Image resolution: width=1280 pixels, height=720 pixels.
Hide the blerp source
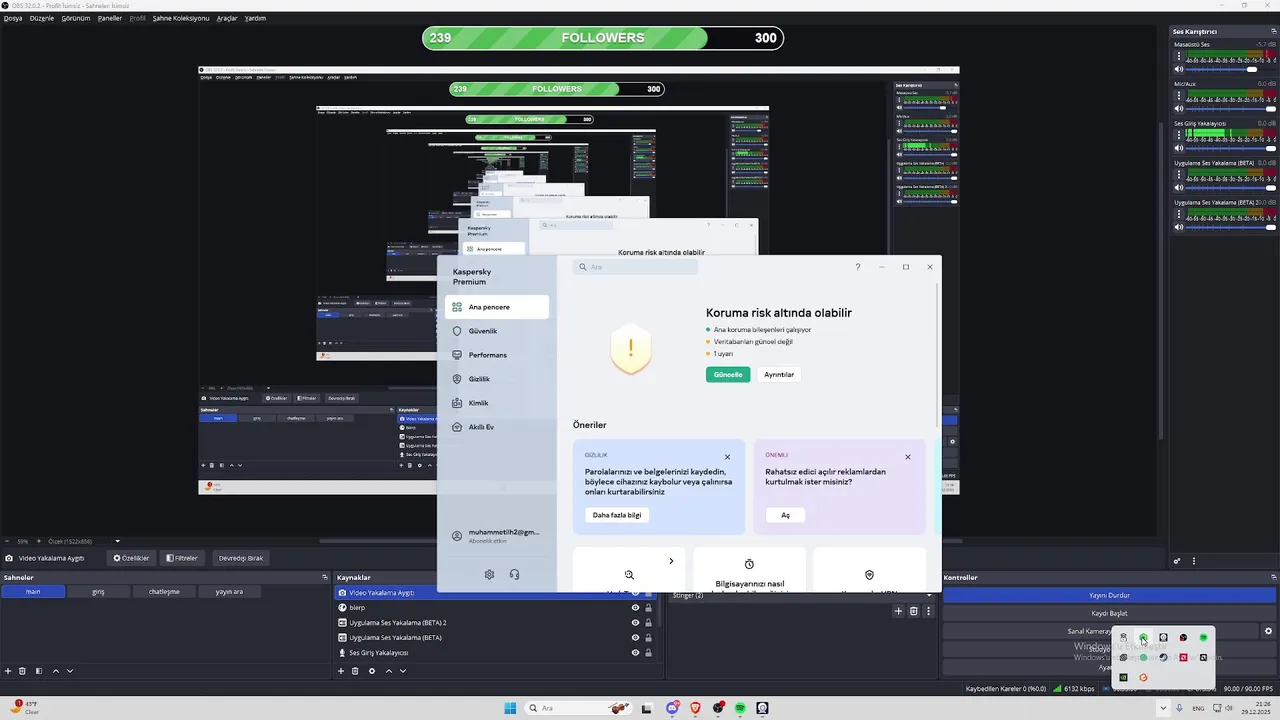pyautogui.click(x=635, y=607)
